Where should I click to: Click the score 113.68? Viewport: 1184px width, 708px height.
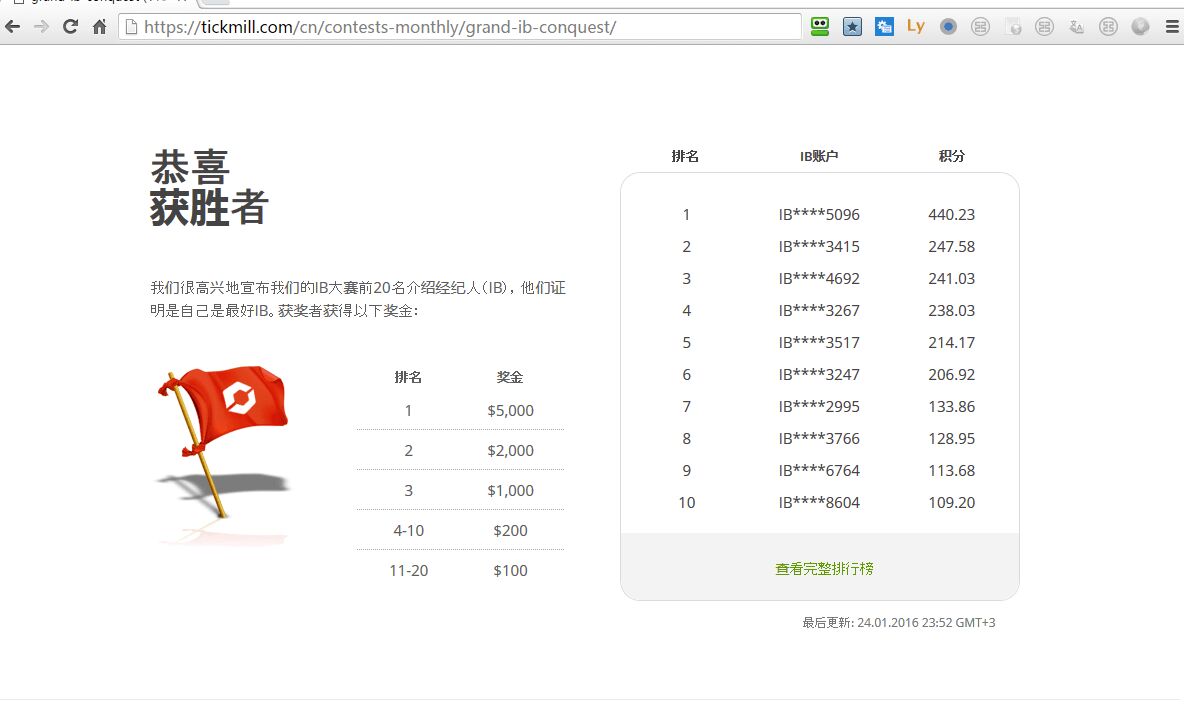pyautogui.click(x=951, y=470)
